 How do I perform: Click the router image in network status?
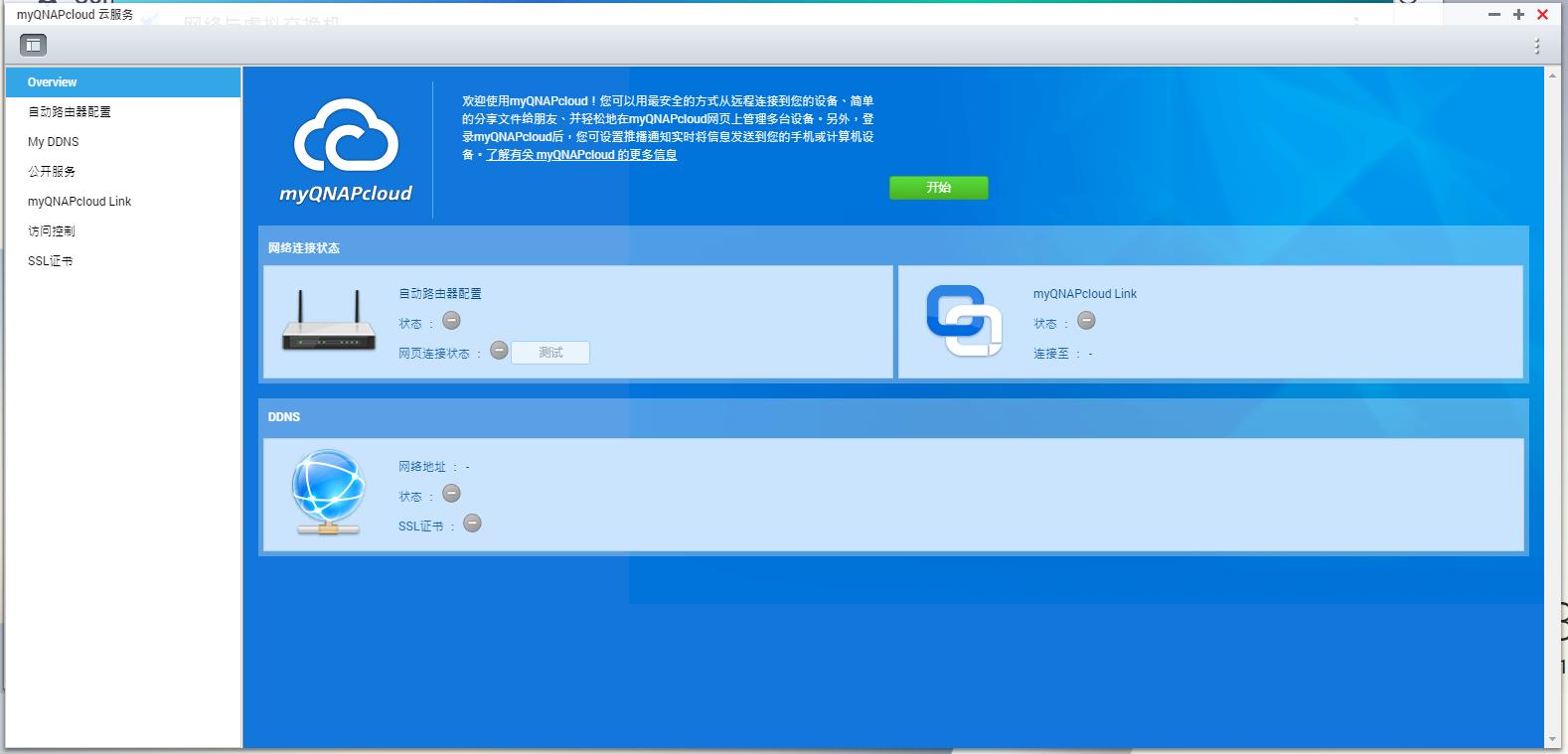pos(329,321)
